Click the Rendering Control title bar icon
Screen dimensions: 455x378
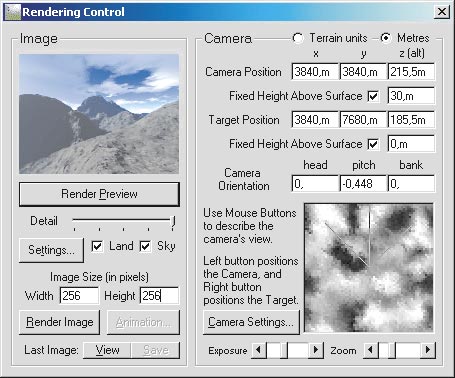tap(12, 12)
